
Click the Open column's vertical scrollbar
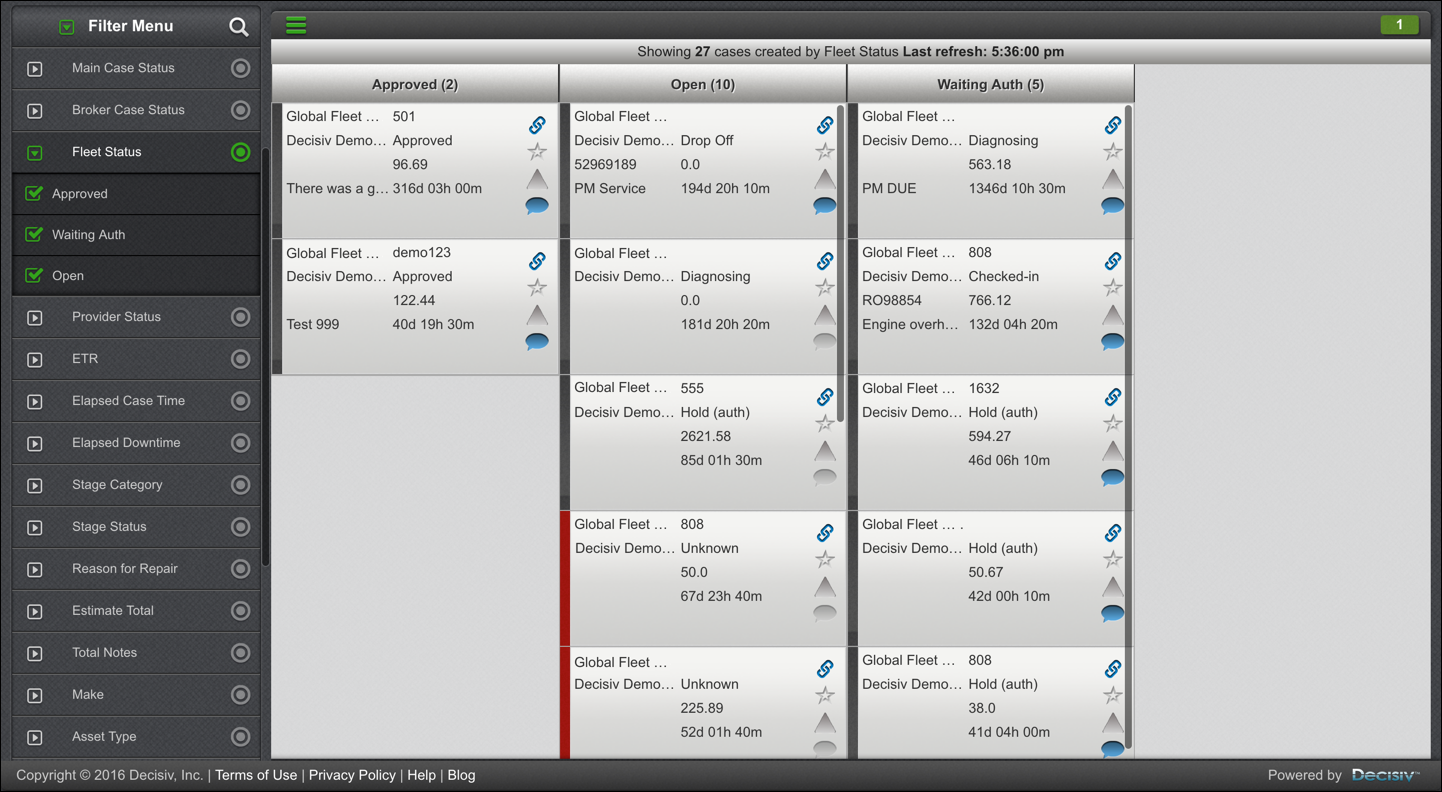pos(841,264)
